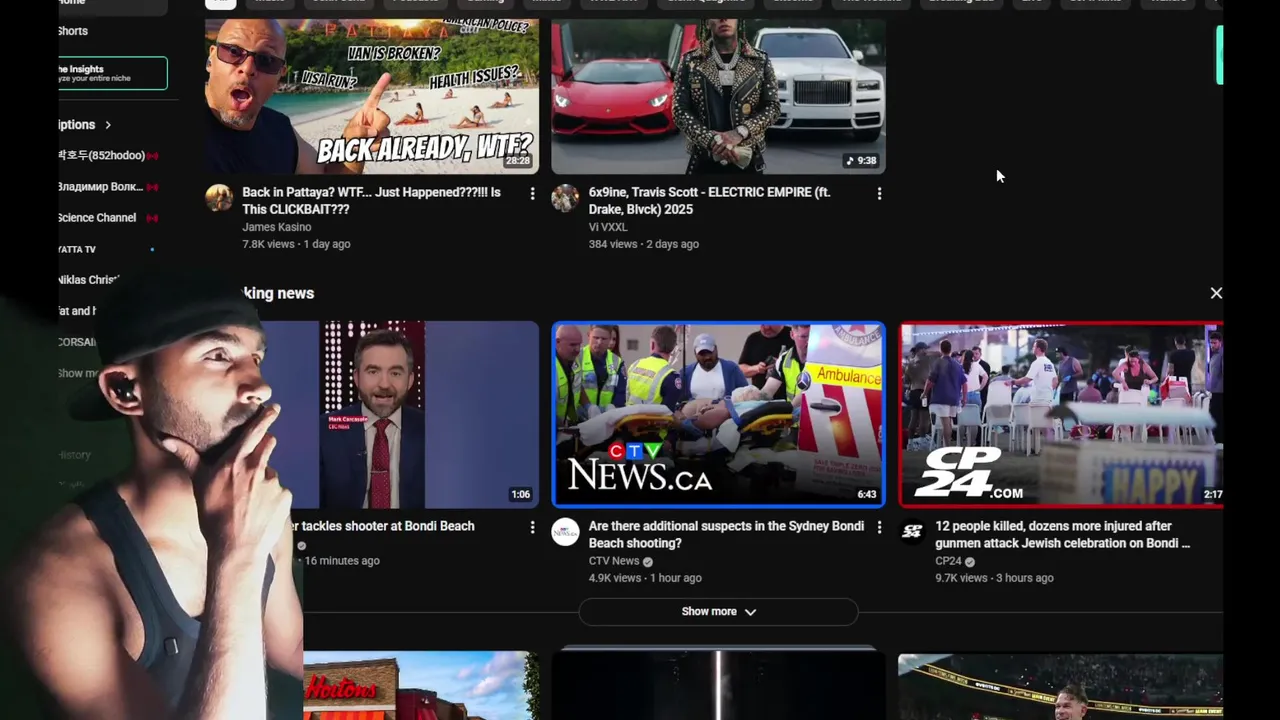Click live indicator beside 박호두(852hodoo)

click(153, 156)
